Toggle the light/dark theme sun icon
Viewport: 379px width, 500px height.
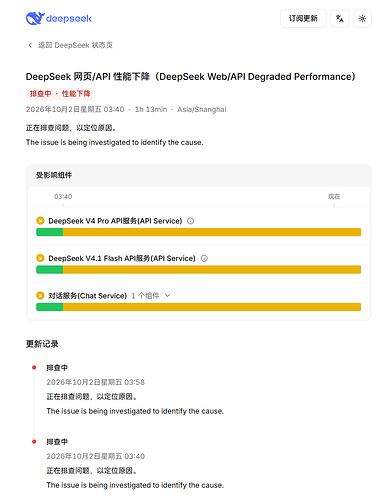coord(362,18)
